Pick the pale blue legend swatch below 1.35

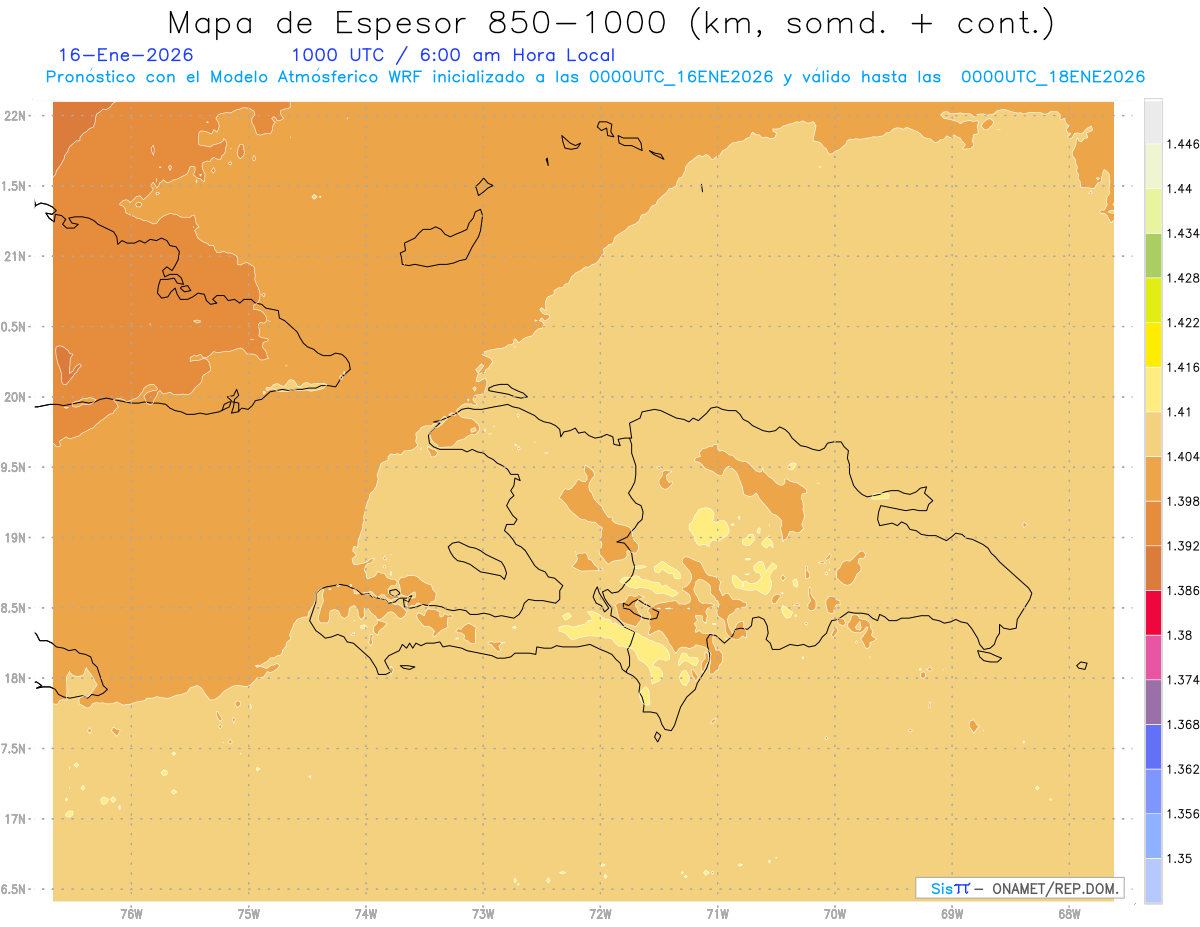(1153, 881)
